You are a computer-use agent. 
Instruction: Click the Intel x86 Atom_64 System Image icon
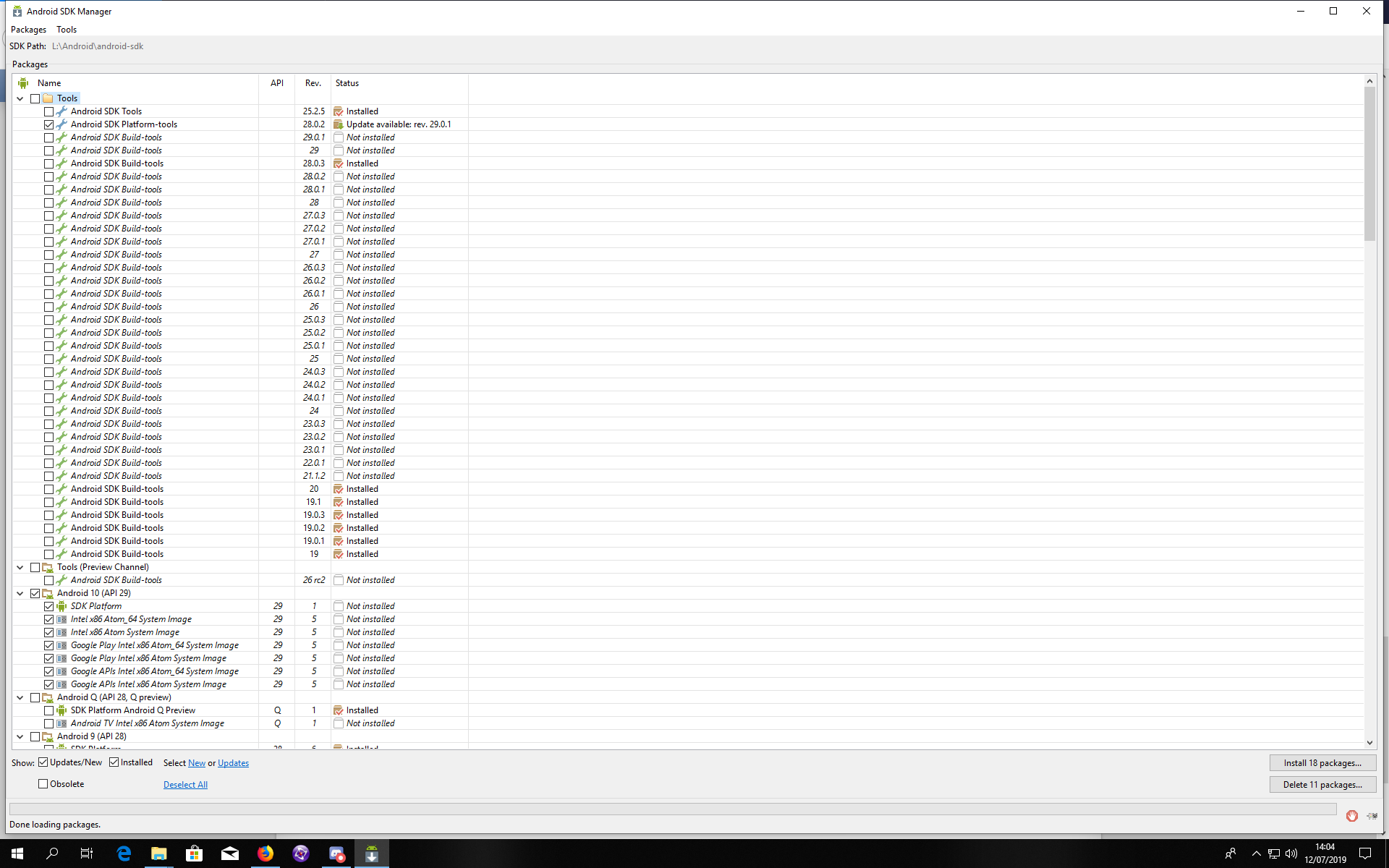coord(61,619)
